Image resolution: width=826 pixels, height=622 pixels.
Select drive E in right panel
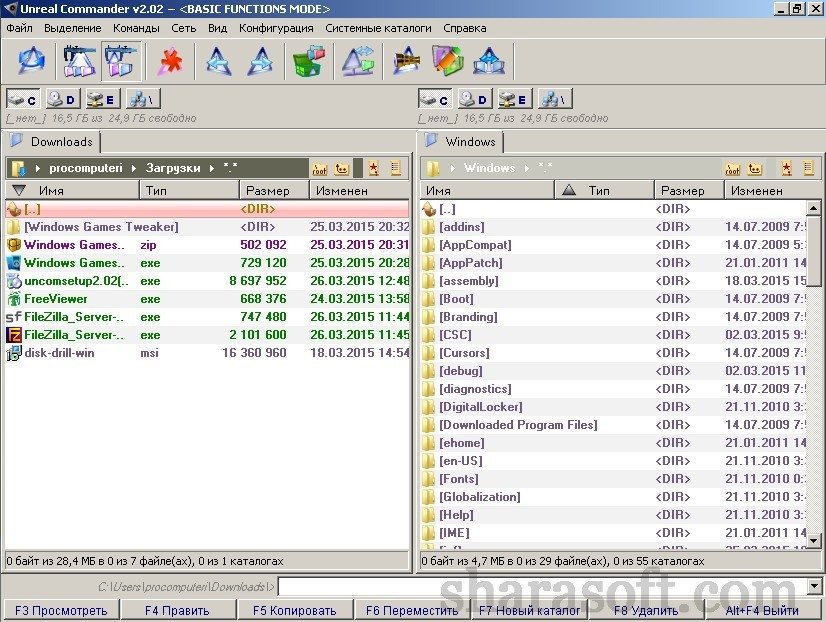[514, 99]
